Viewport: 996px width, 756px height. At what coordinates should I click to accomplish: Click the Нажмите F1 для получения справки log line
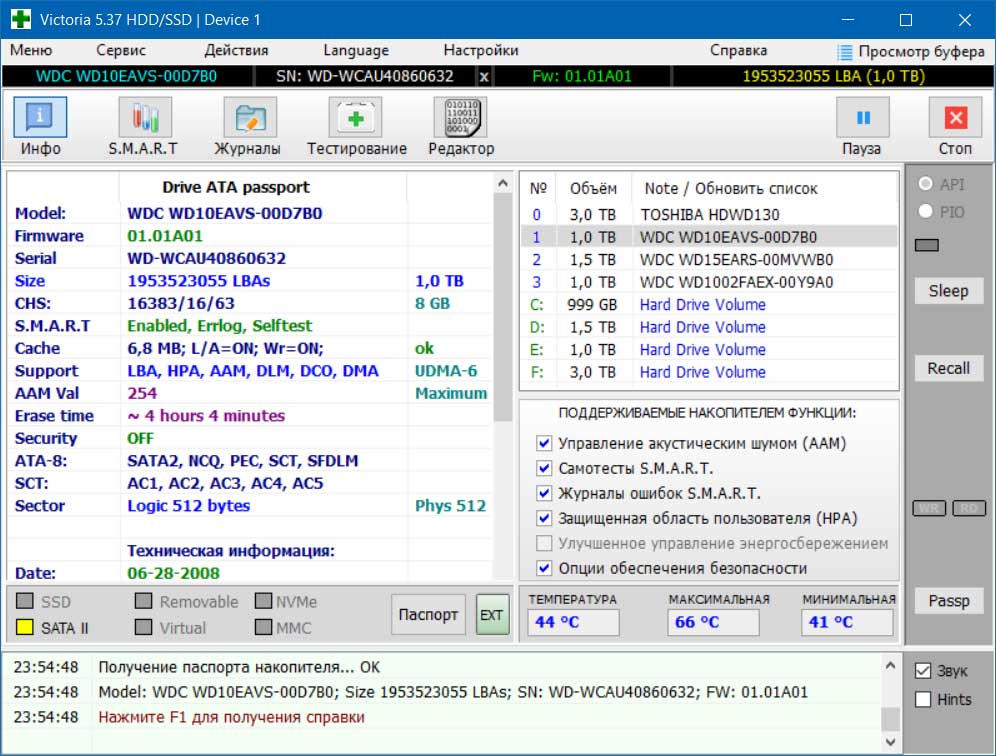pos(231,717)
